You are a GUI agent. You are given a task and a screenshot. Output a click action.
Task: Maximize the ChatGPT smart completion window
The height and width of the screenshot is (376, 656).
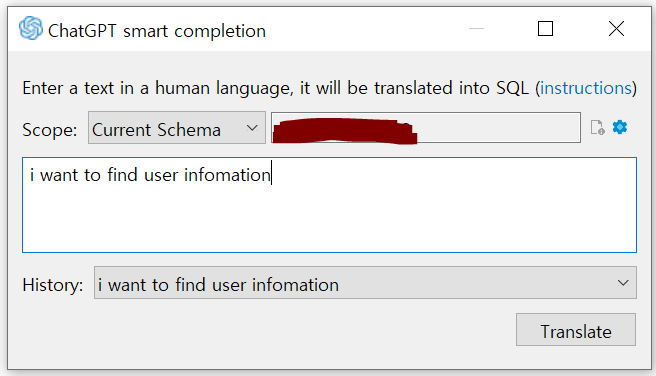pos(545,29)
